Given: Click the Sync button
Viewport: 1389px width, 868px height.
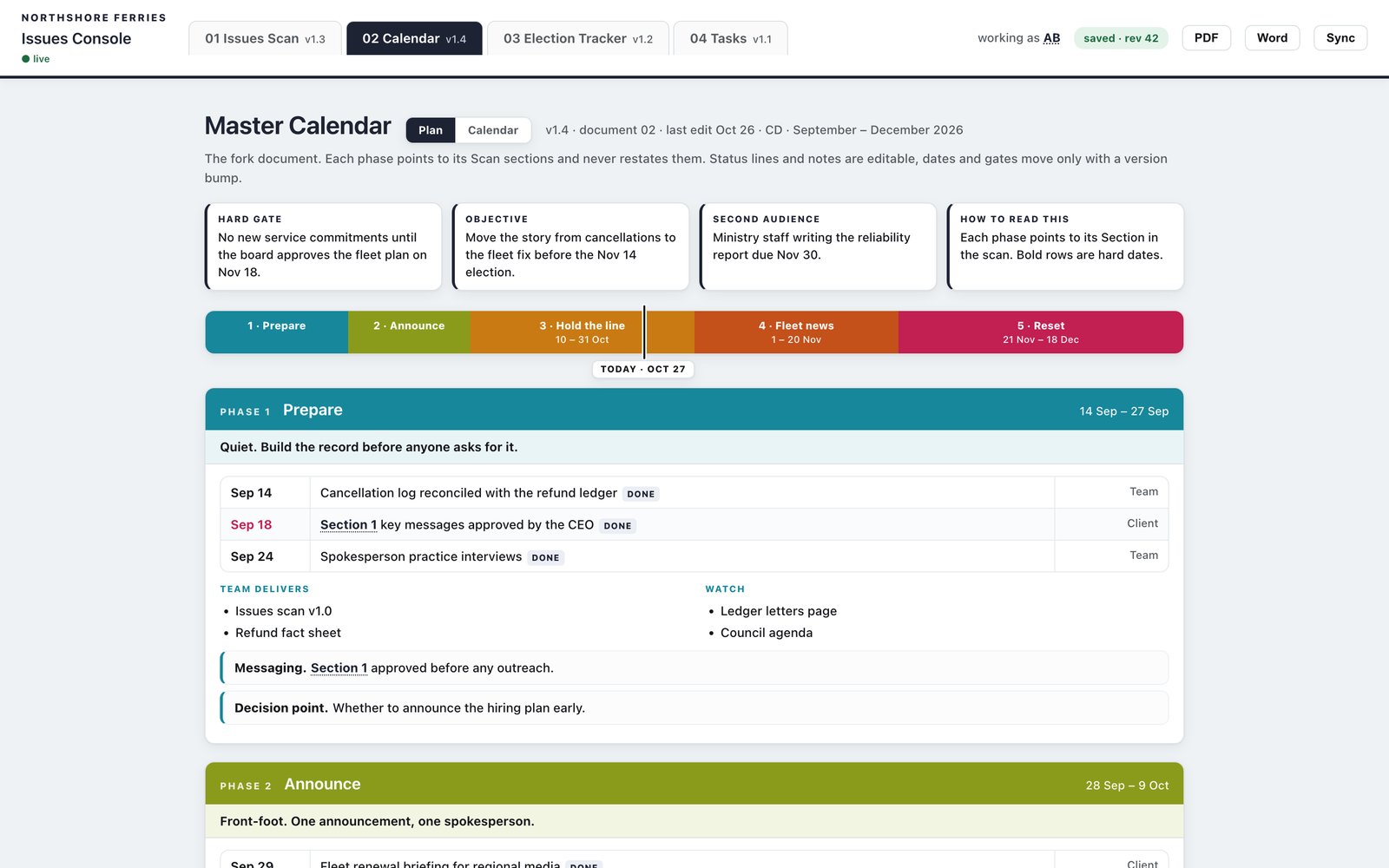Looking at the screenshot, I should (1340, 38).
